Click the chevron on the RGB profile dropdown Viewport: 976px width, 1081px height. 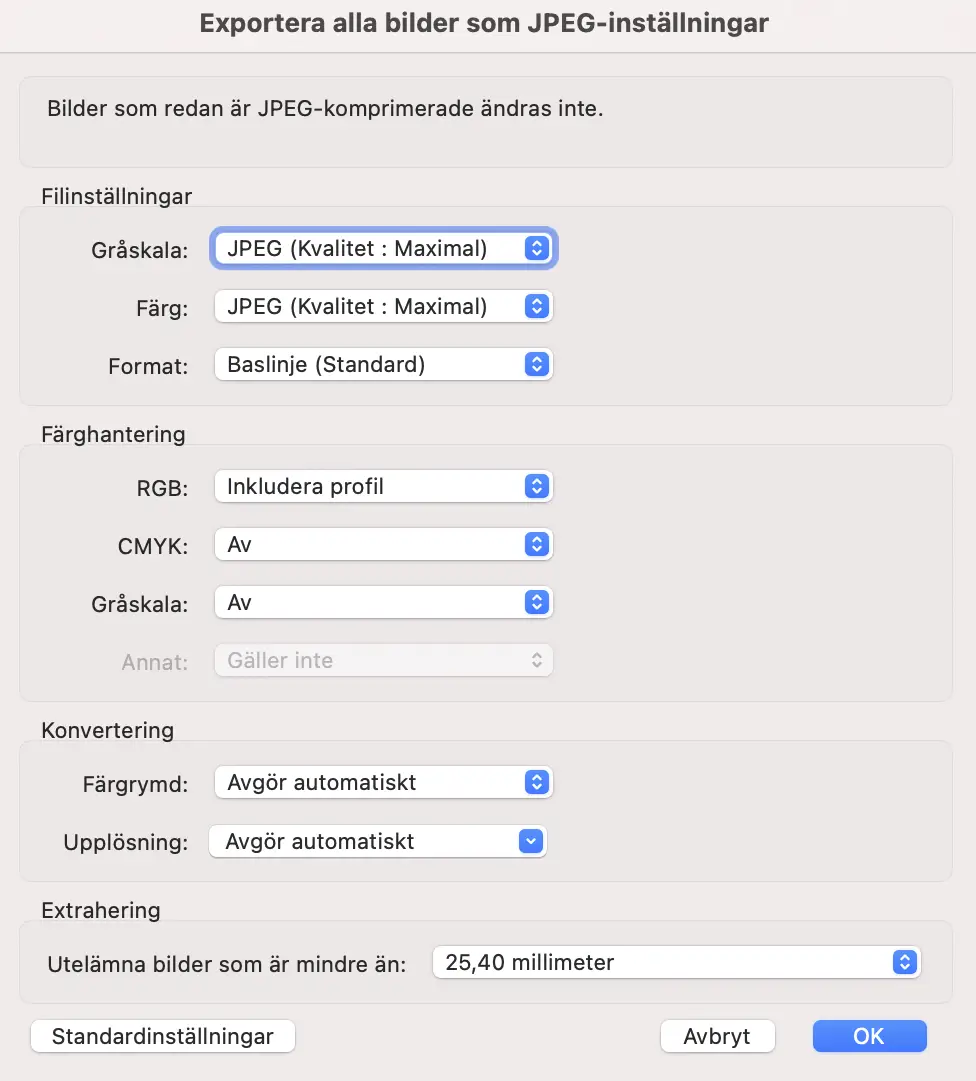(x=537, y=486)
